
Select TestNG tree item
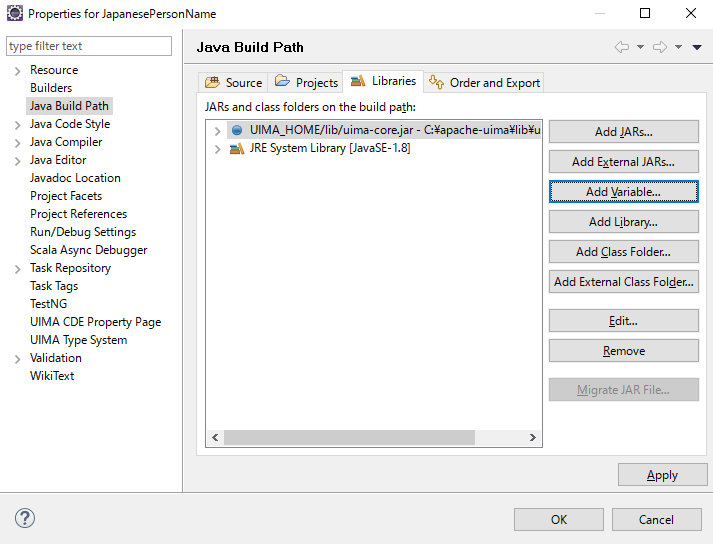click(48, 304)
